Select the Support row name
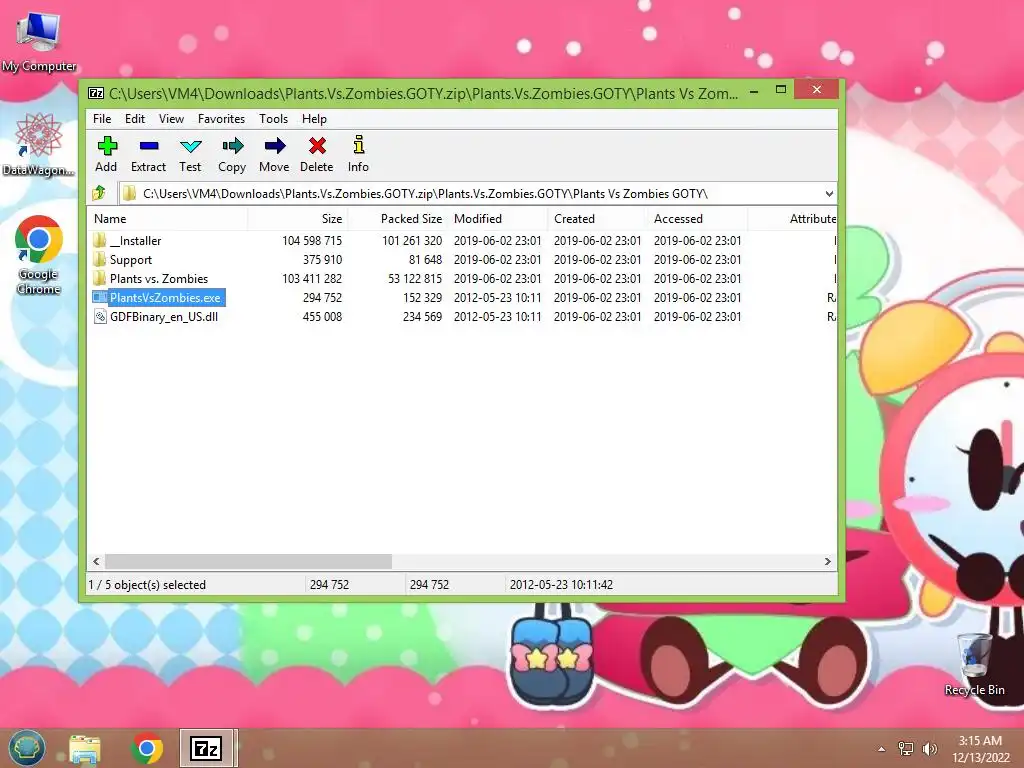 pyautogui.click(x=131, y=260)
